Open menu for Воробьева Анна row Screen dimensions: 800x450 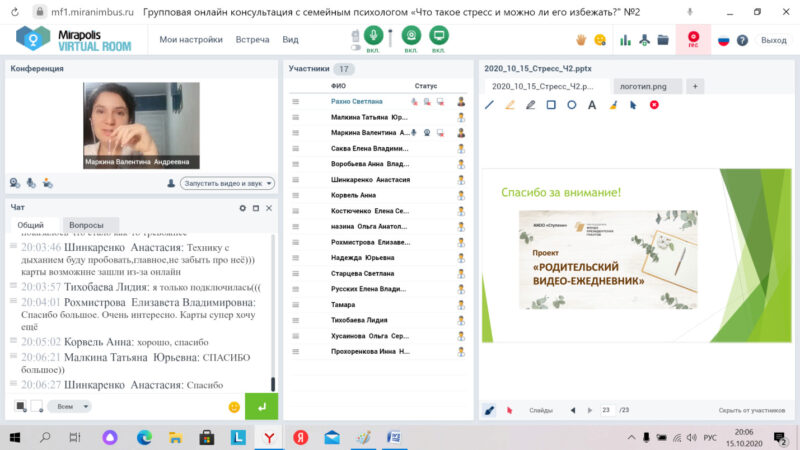pyautogui.click(x=295, y=164)
